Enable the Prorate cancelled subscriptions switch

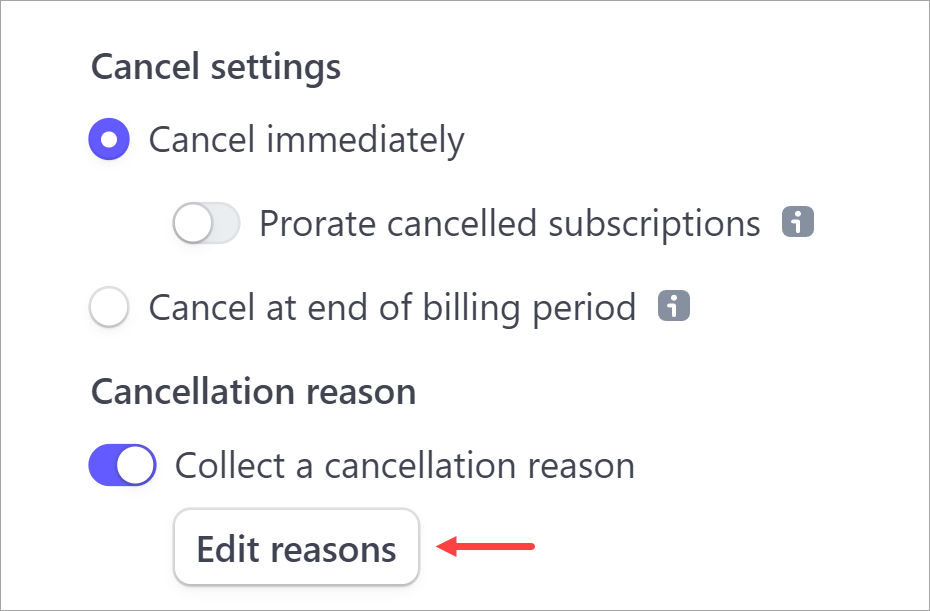(x=206, y=223)
